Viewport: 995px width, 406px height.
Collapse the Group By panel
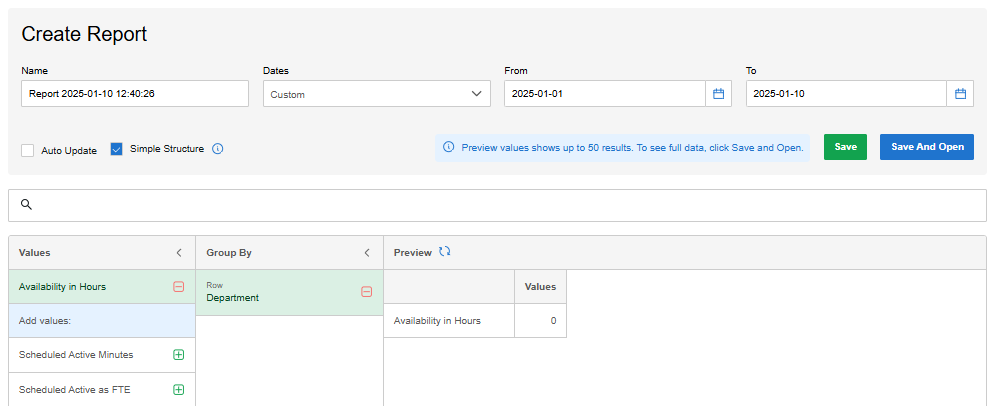point(367,252)
